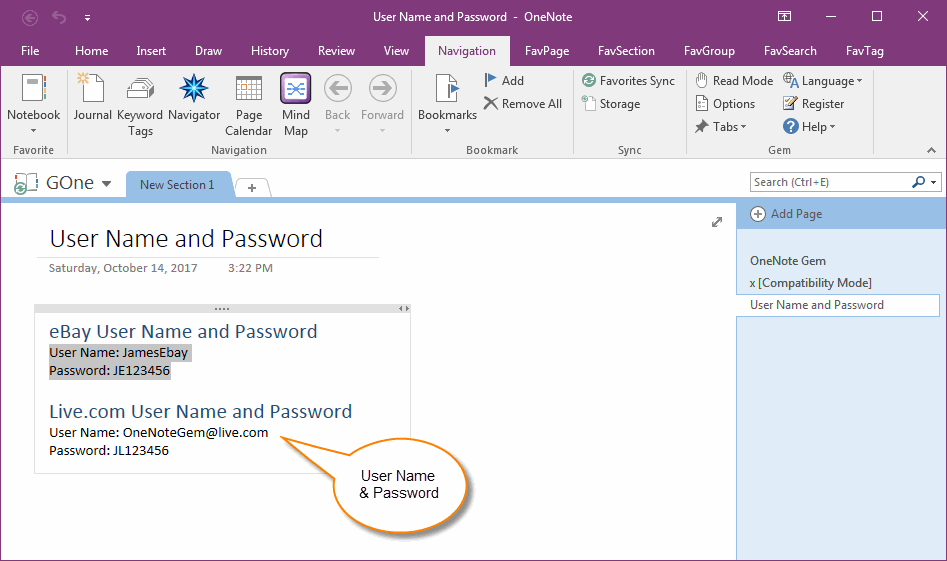Open the FavTag tab

pos(864,51)
